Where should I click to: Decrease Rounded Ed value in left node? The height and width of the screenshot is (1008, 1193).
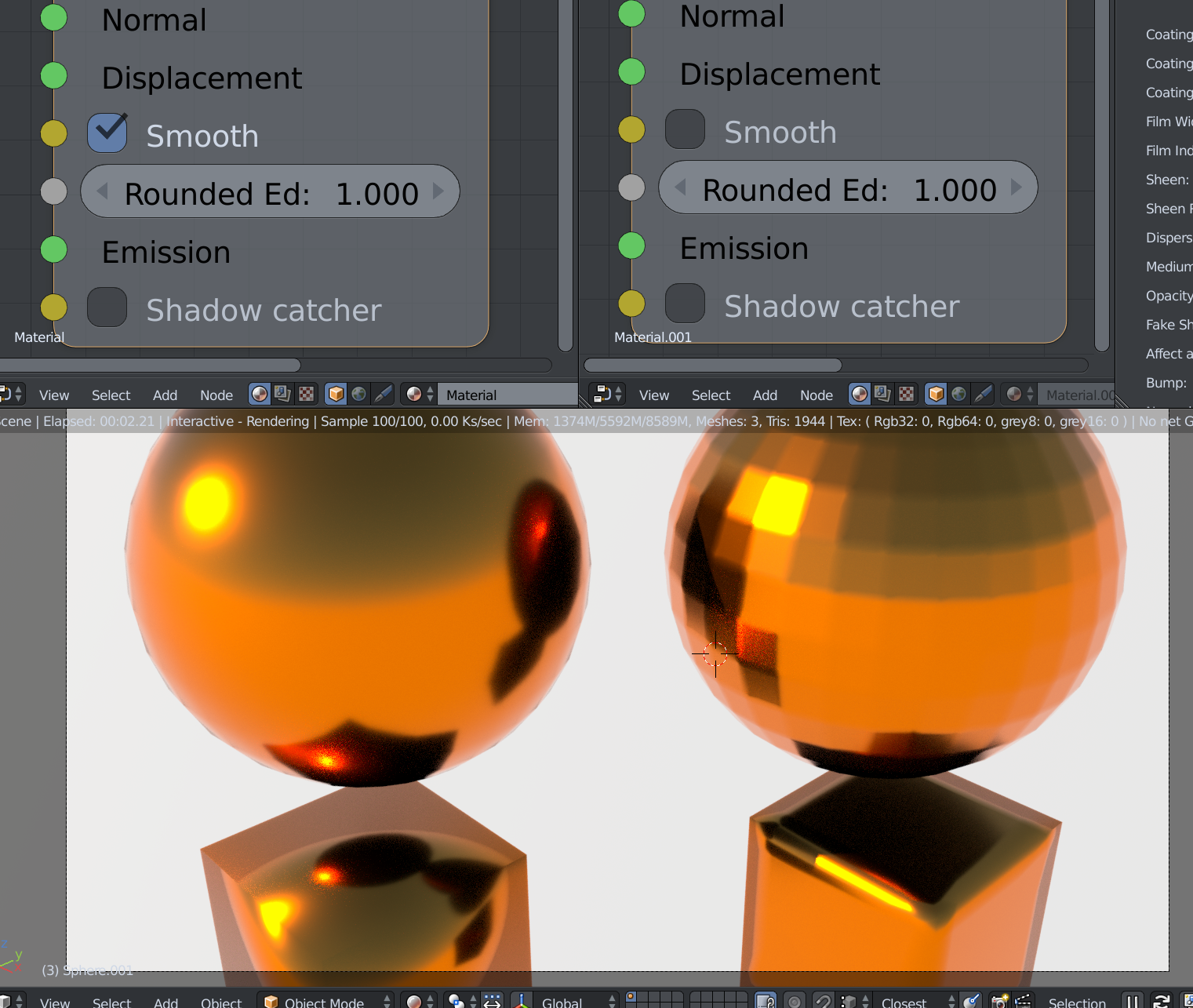[102, 191]
